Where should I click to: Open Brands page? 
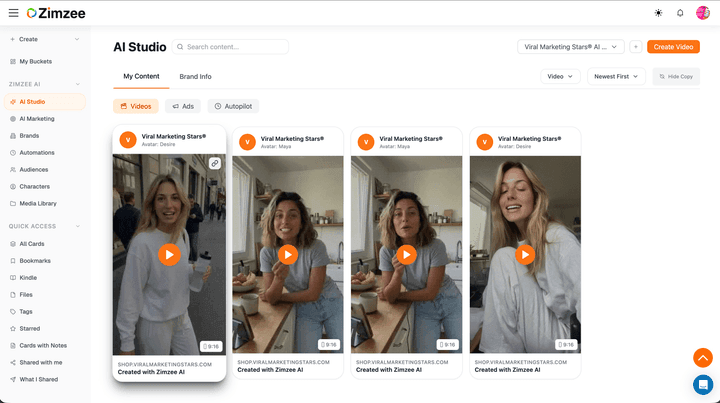pyautogui.click(x=45, y=136)
